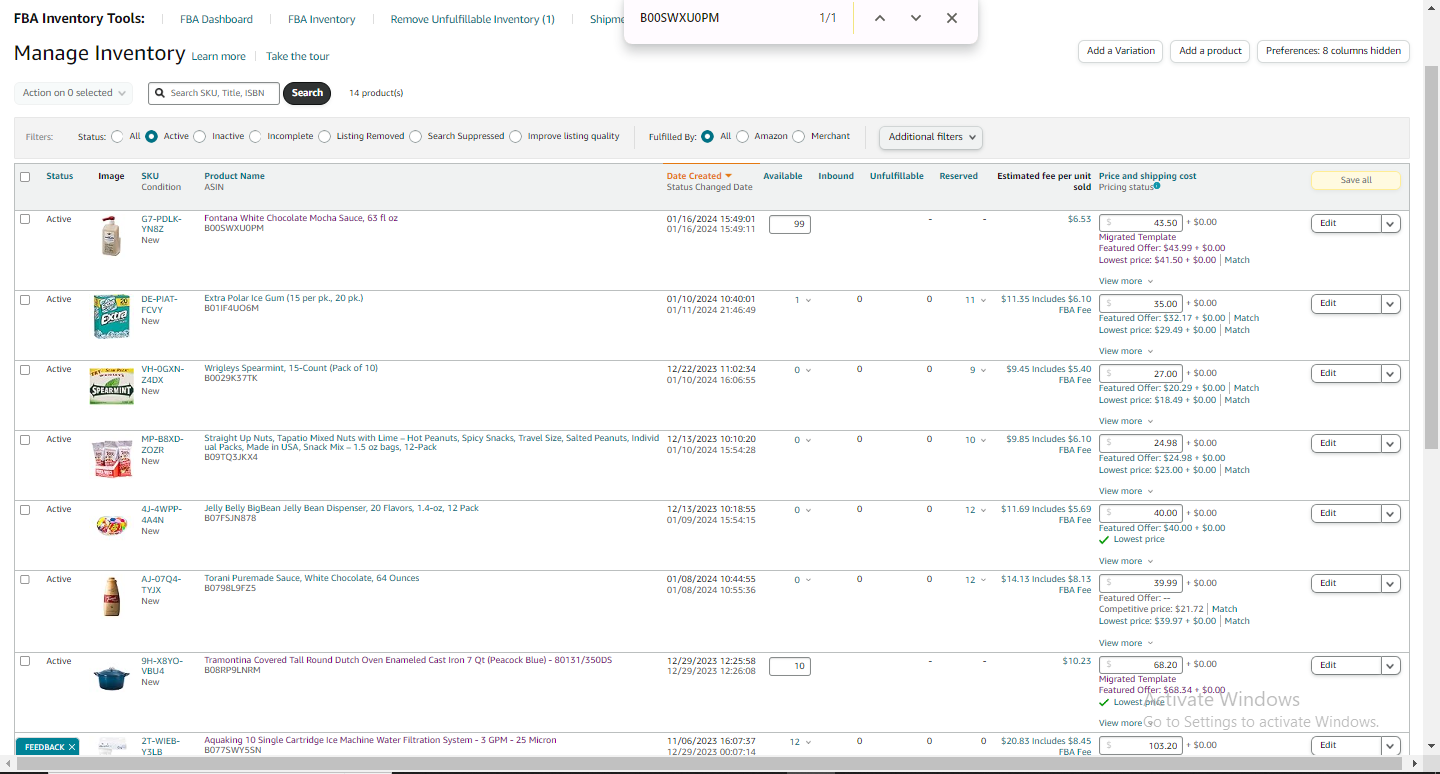Expand Available quantity chevron for Aquaking row
Viewport: 1440px width, 774px height.
pyautogui.click(x=808, y=742)
